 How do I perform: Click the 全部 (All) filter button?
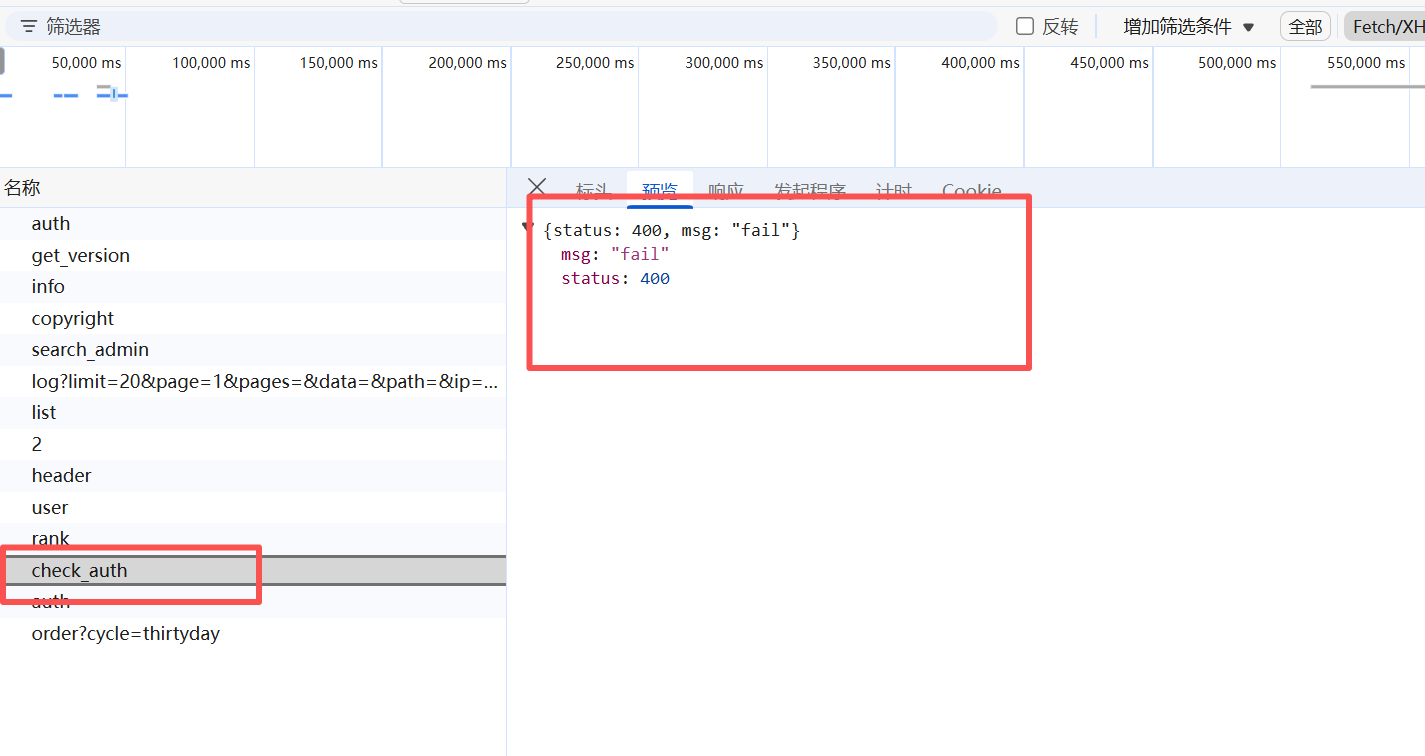click(1305, 27)
